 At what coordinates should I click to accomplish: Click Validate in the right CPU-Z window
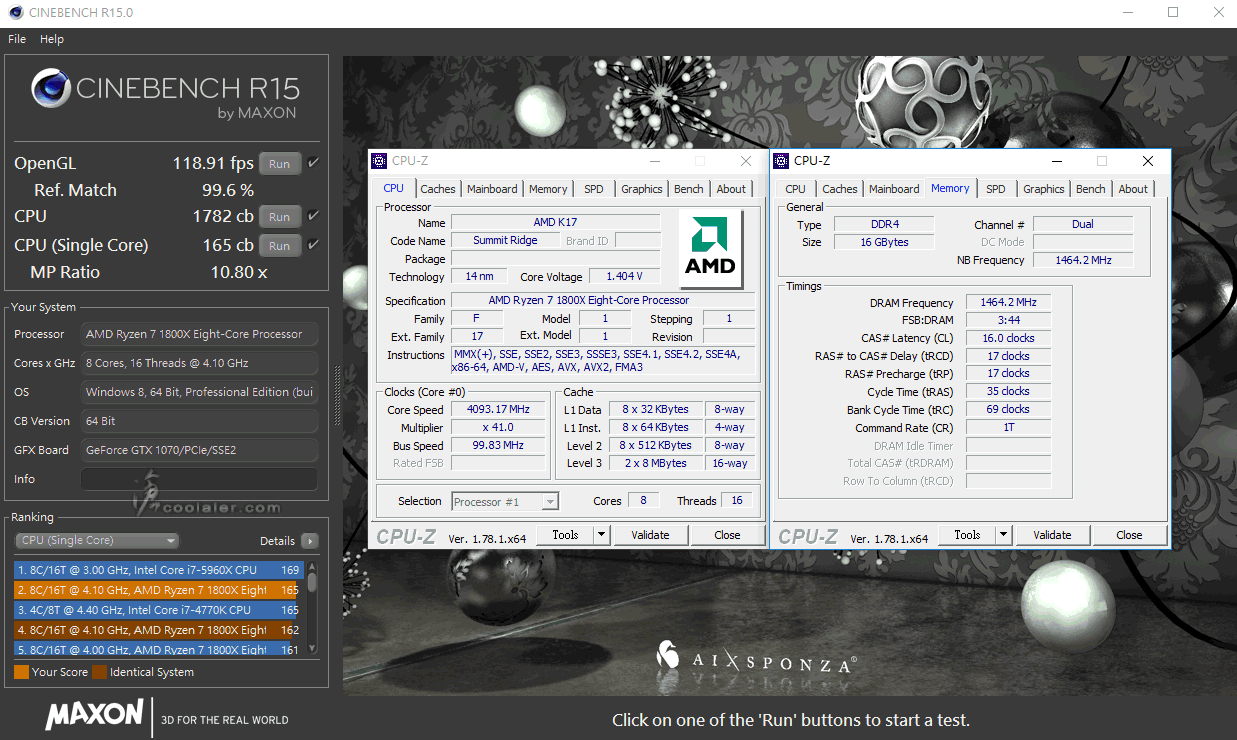(1052, 535)
